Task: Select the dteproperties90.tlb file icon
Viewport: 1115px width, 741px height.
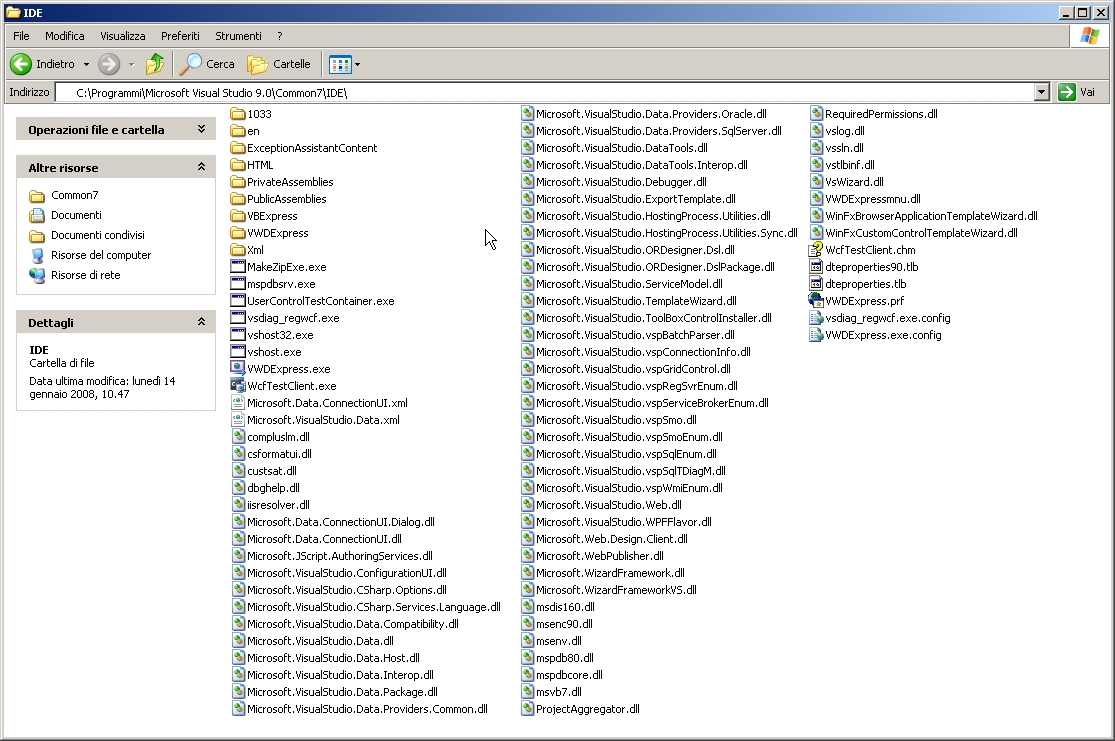Action: [816, 267]
